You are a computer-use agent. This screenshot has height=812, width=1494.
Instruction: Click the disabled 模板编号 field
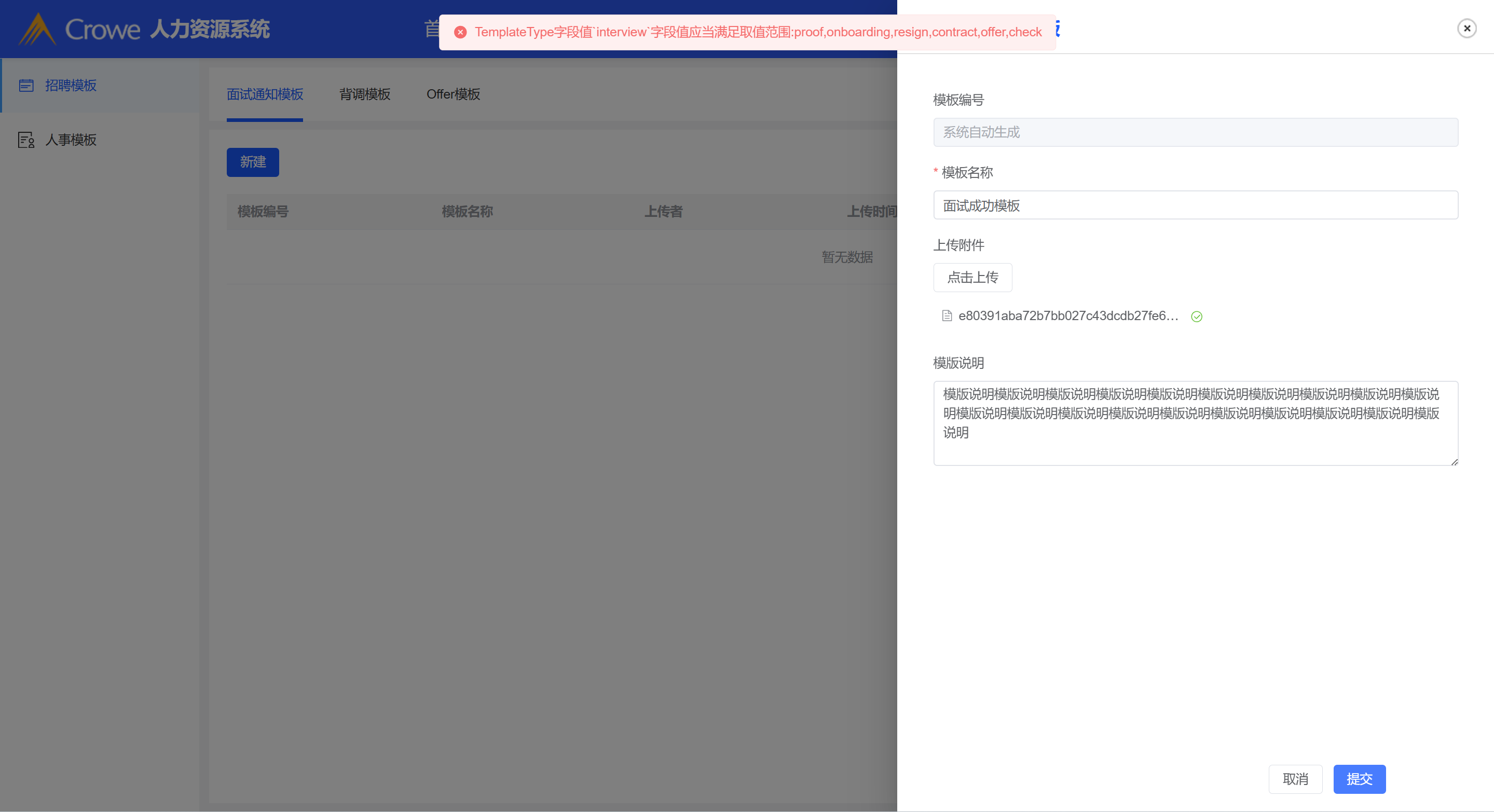coord(1195,132)
